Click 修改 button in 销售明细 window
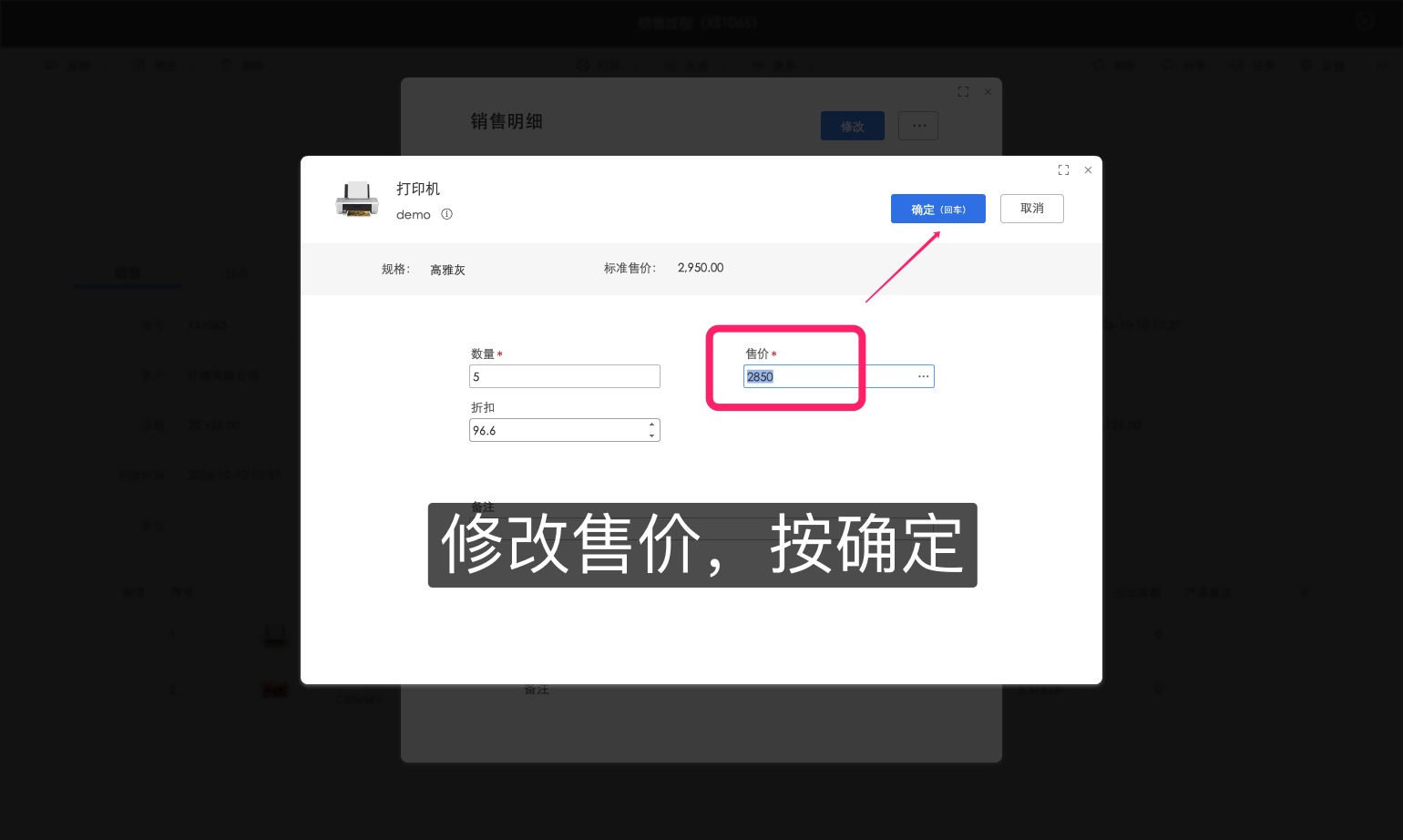1403x840 pixels. [x=853, y=126]
